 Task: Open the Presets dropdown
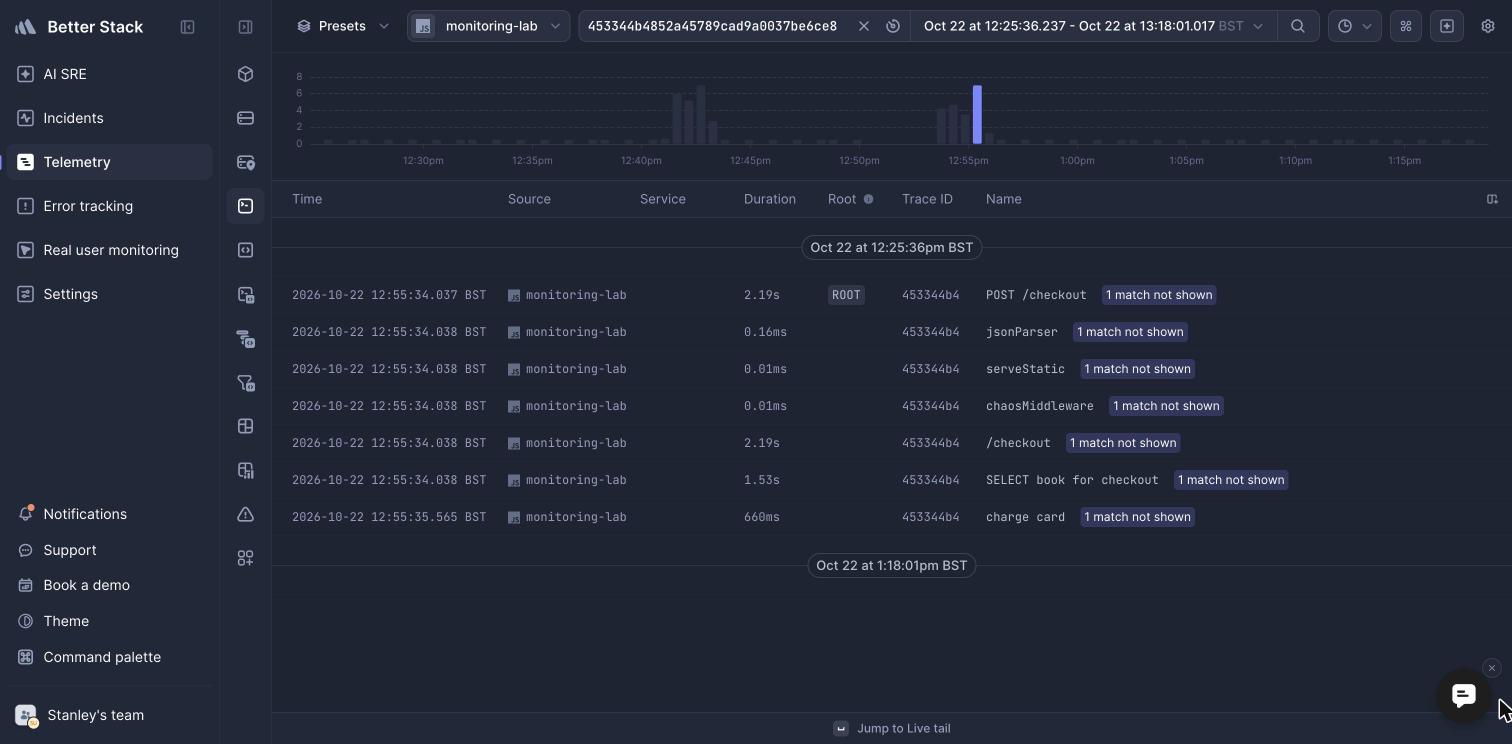coord(343,26)
